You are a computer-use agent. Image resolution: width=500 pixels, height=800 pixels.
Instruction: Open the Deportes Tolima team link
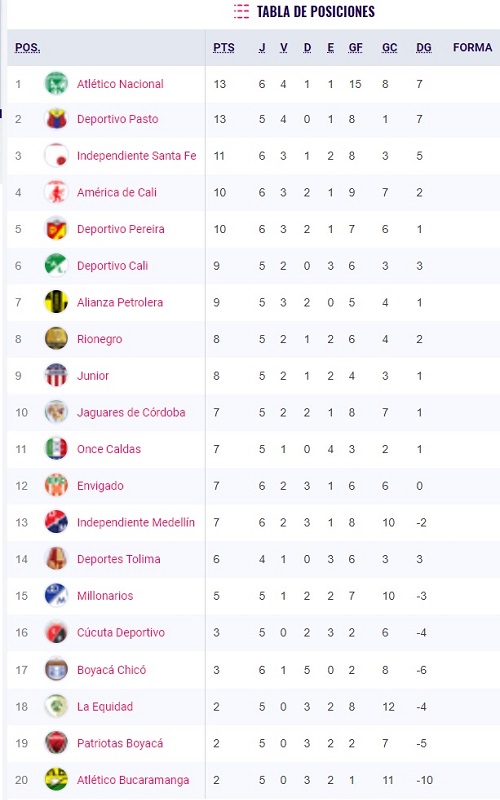point(118,559)
